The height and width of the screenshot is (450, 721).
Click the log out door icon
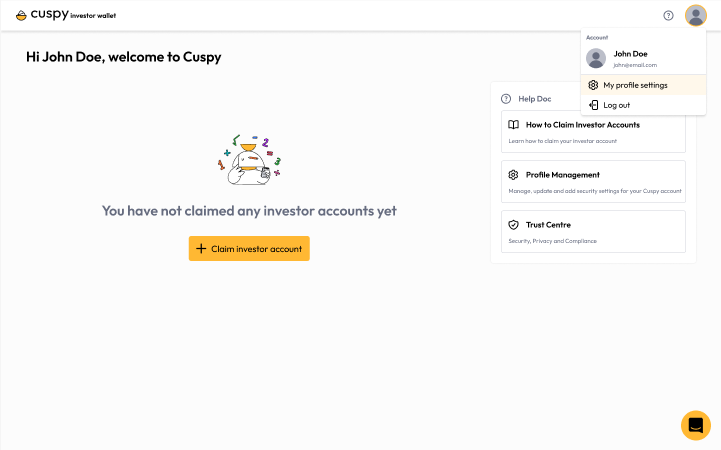point(594,105)
